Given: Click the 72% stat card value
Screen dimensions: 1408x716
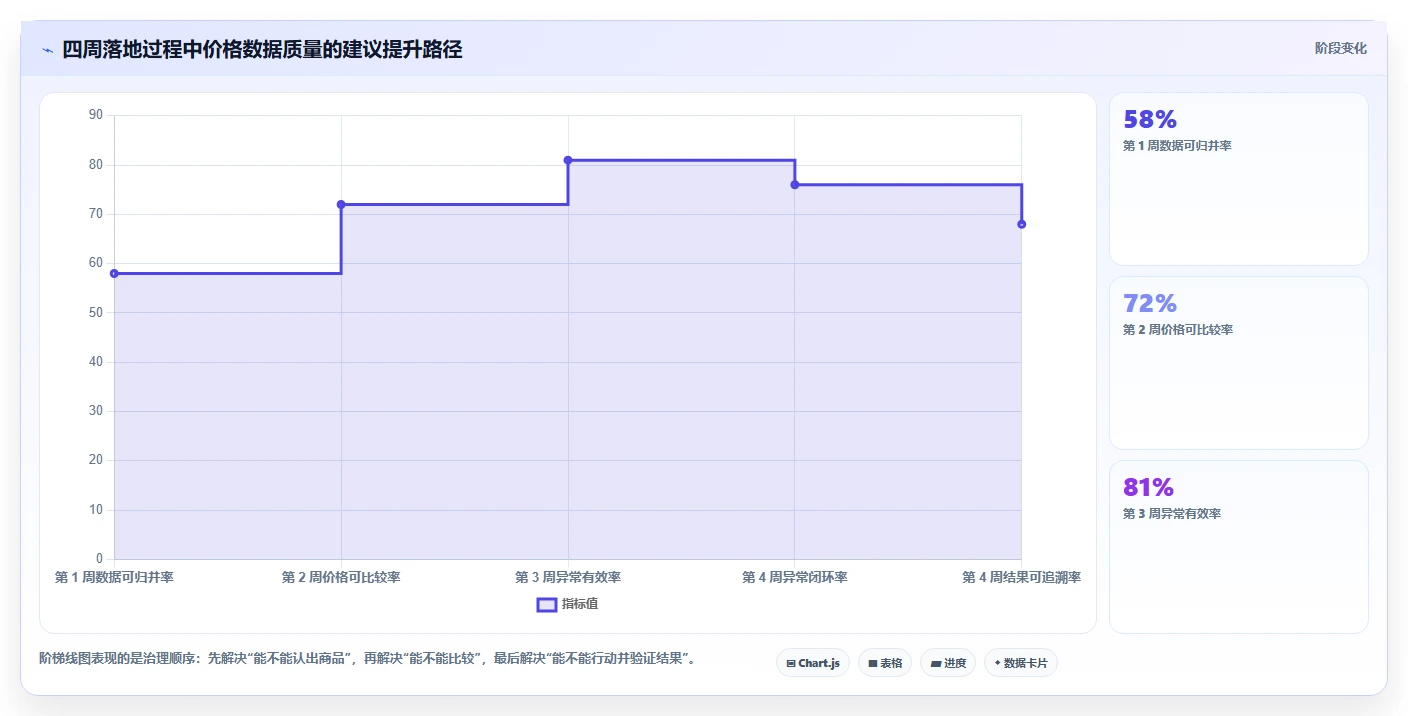Looking at the screenshot, I should coord(1150,304).
